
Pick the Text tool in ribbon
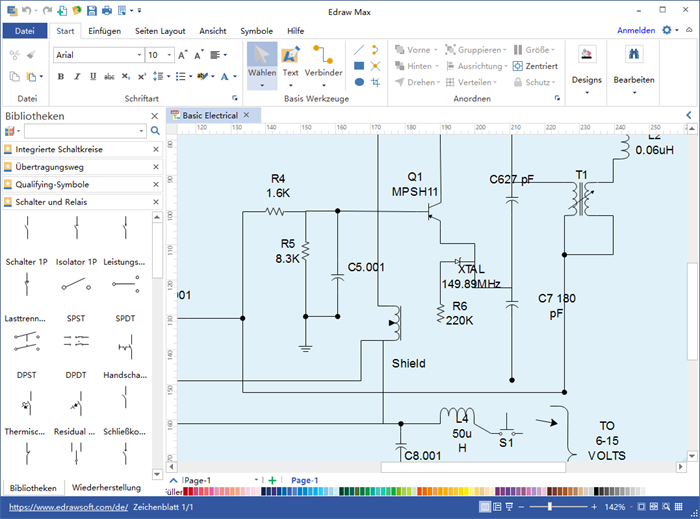(x=290, y=61)
